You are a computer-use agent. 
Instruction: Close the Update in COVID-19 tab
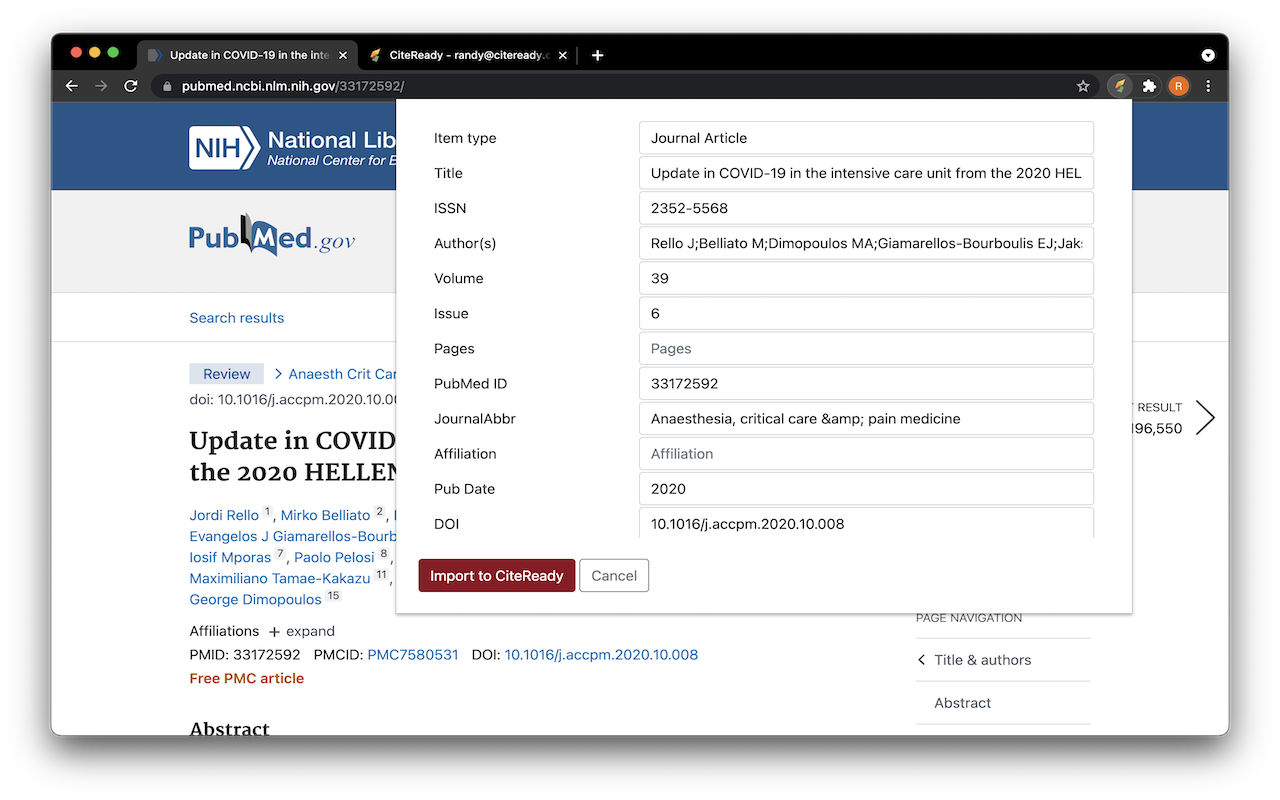point(343,55)
